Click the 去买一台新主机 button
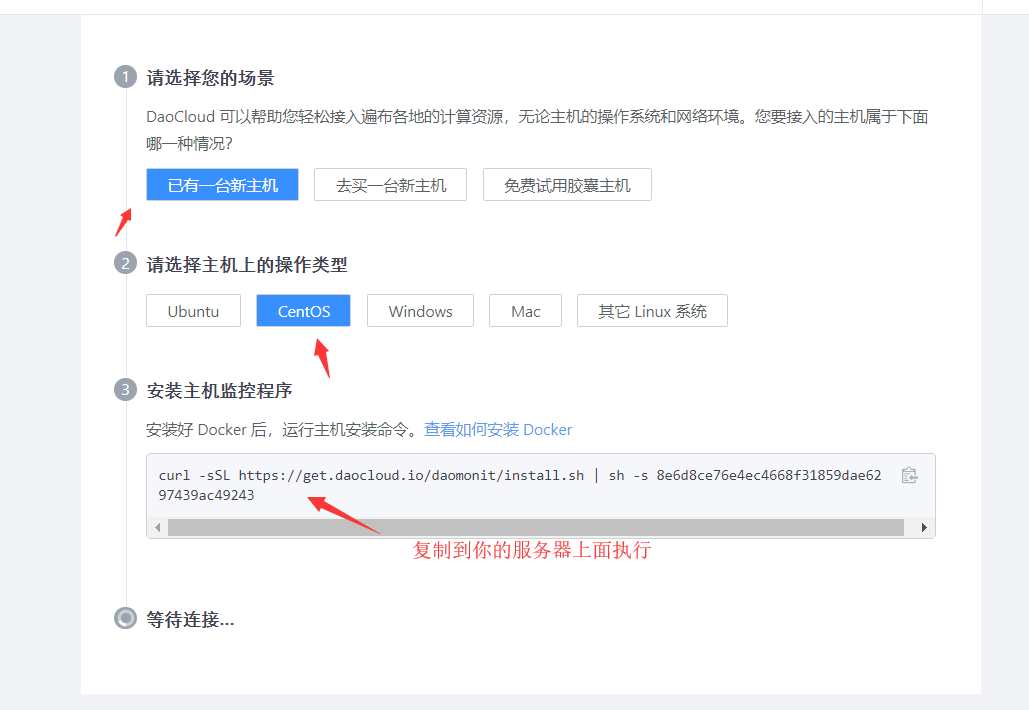The image size is (1029, 710). point(390,184)
